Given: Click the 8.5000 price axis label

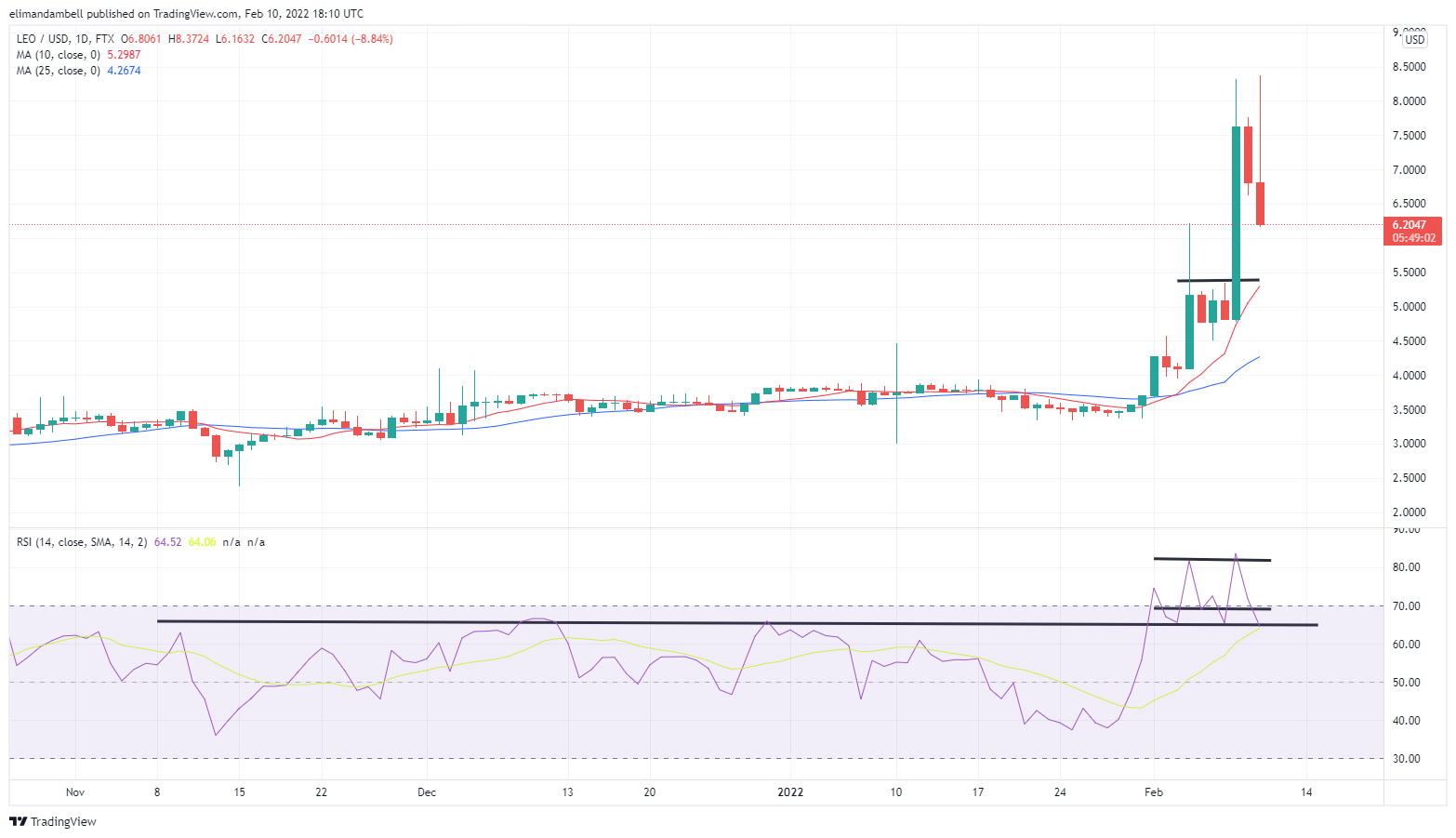Looking at the screenshot, I should coord(1410,67).
